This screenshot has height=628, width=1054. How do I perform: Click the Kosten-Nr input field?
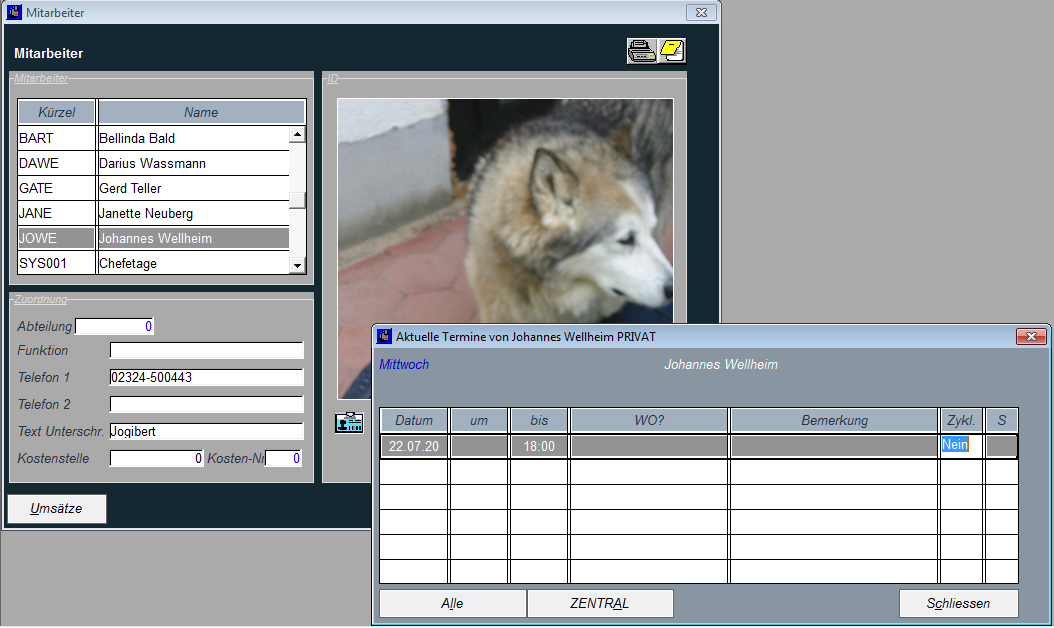[x=284, y=458]
